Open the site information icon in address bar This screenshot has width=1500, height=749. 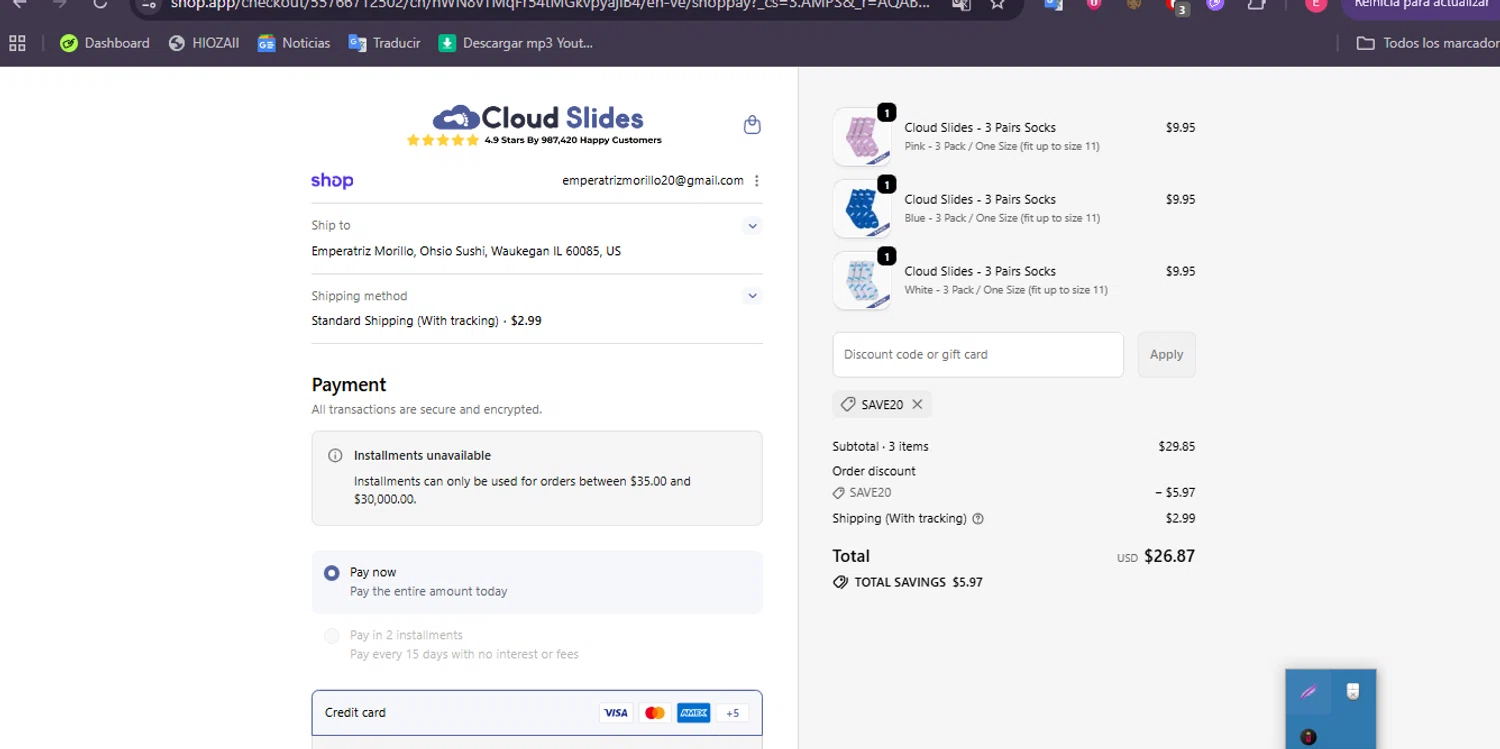click(x=149, y=4)
